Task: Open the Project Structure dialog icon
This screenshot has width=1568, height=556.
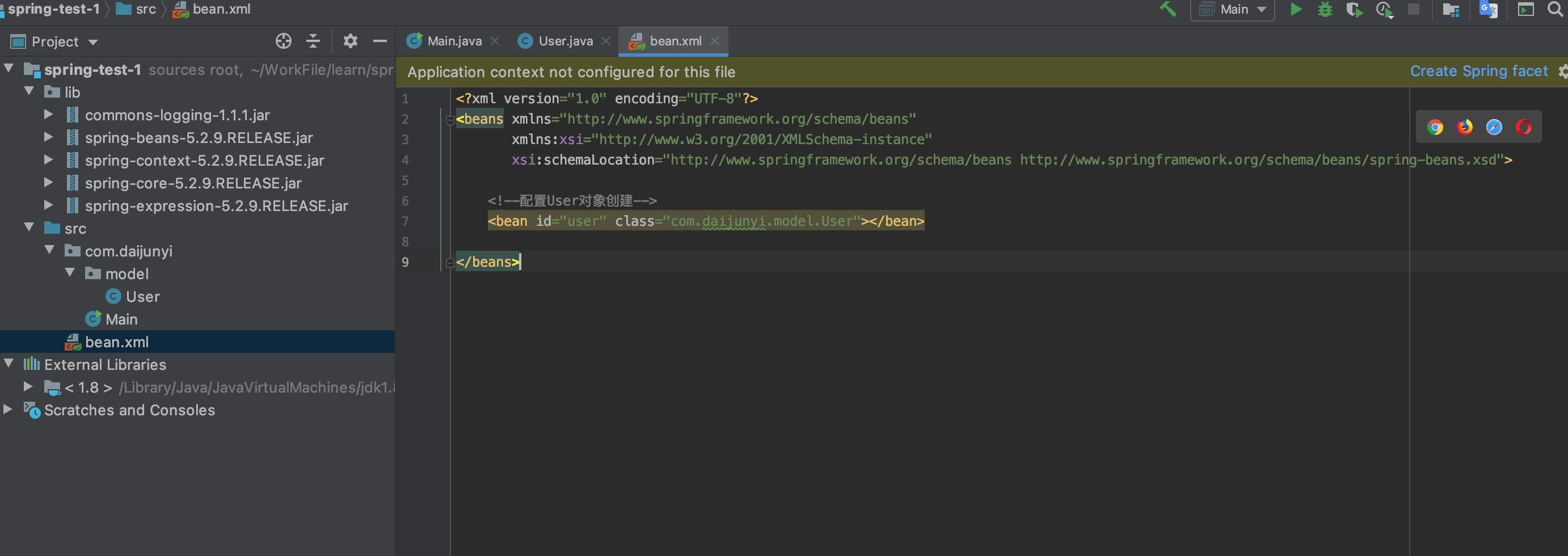Action: tap(1451, 9)
